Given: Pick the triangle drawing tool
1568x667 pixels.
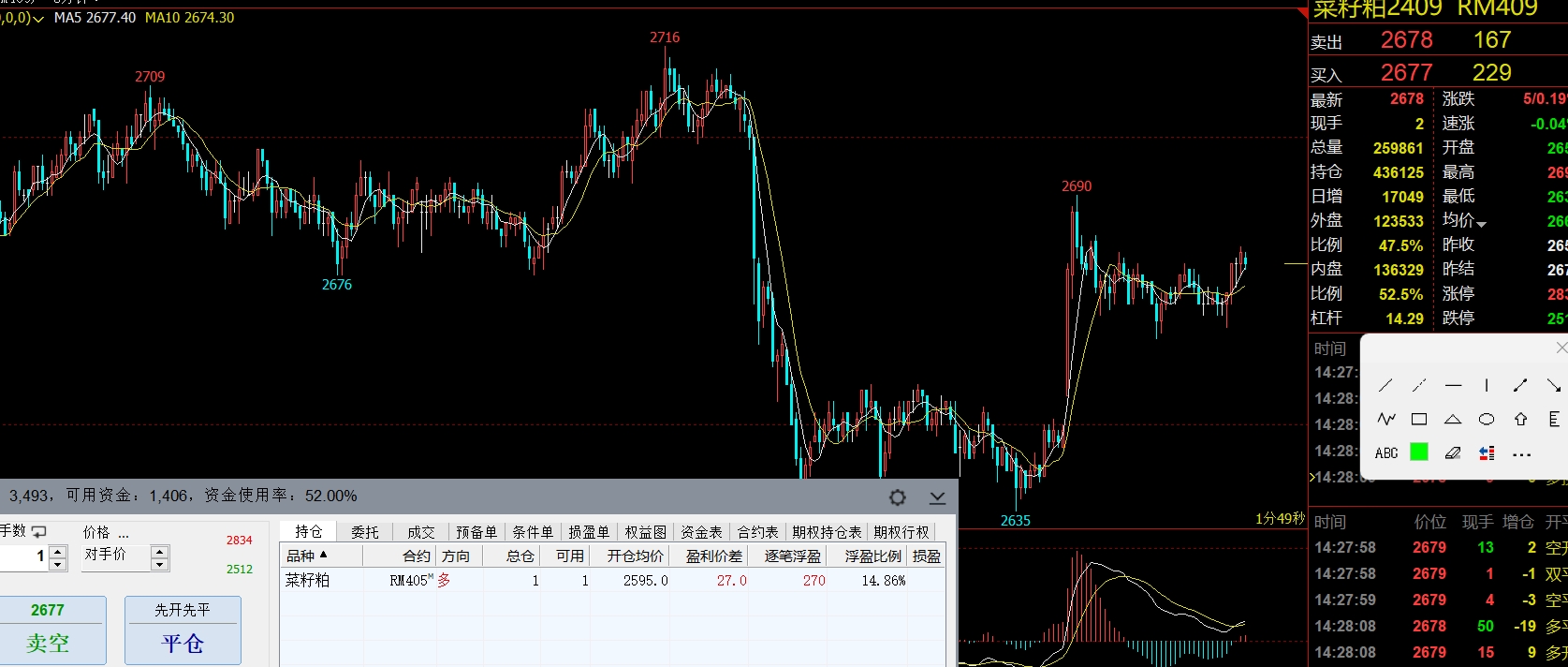Looking at the screenshot, I should click(1453, 420).
